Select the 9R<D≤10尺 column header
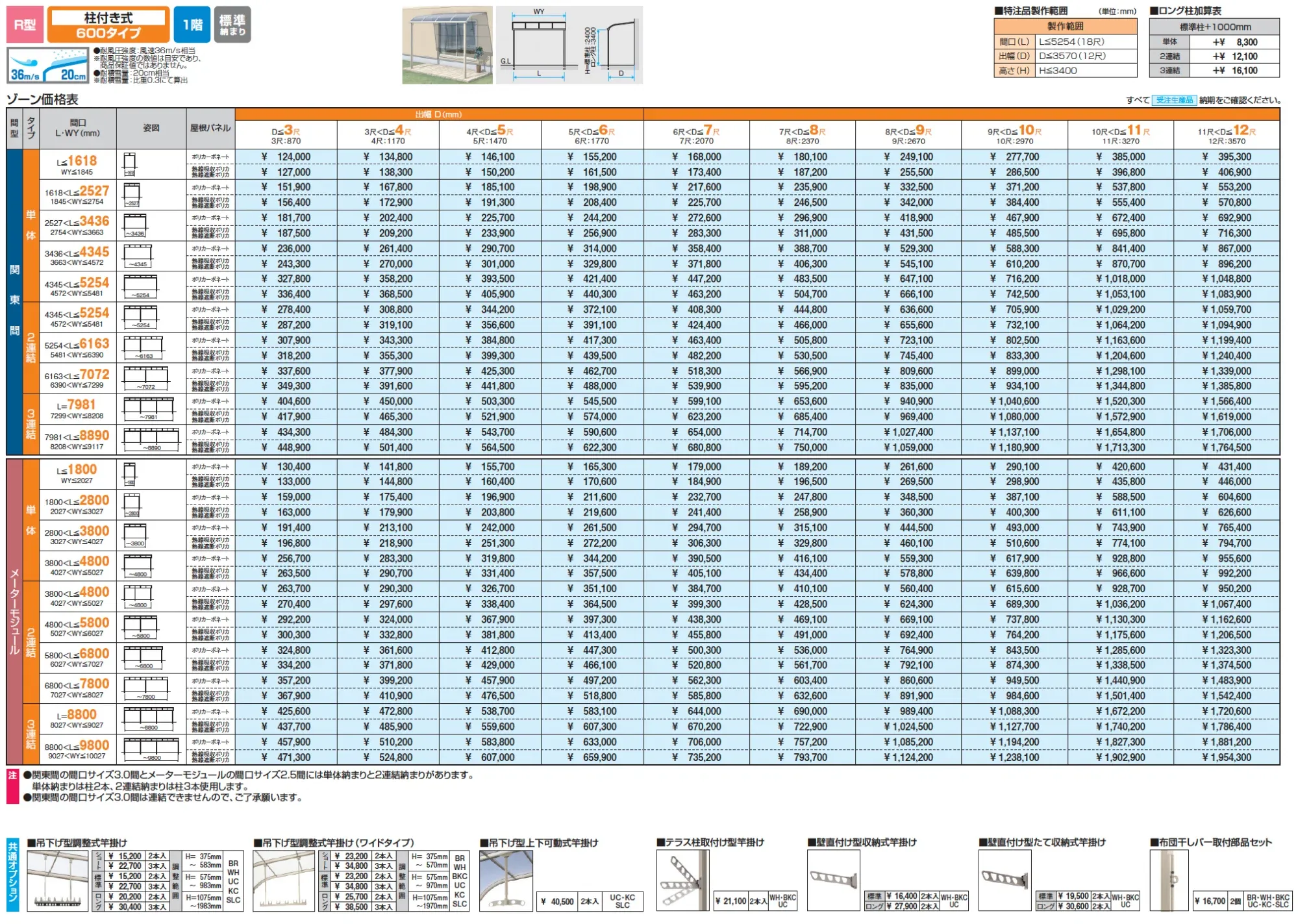Image resolution: width=1298 pixels, height=924 pixels. pyautogui.click(x=1014, y=134)
